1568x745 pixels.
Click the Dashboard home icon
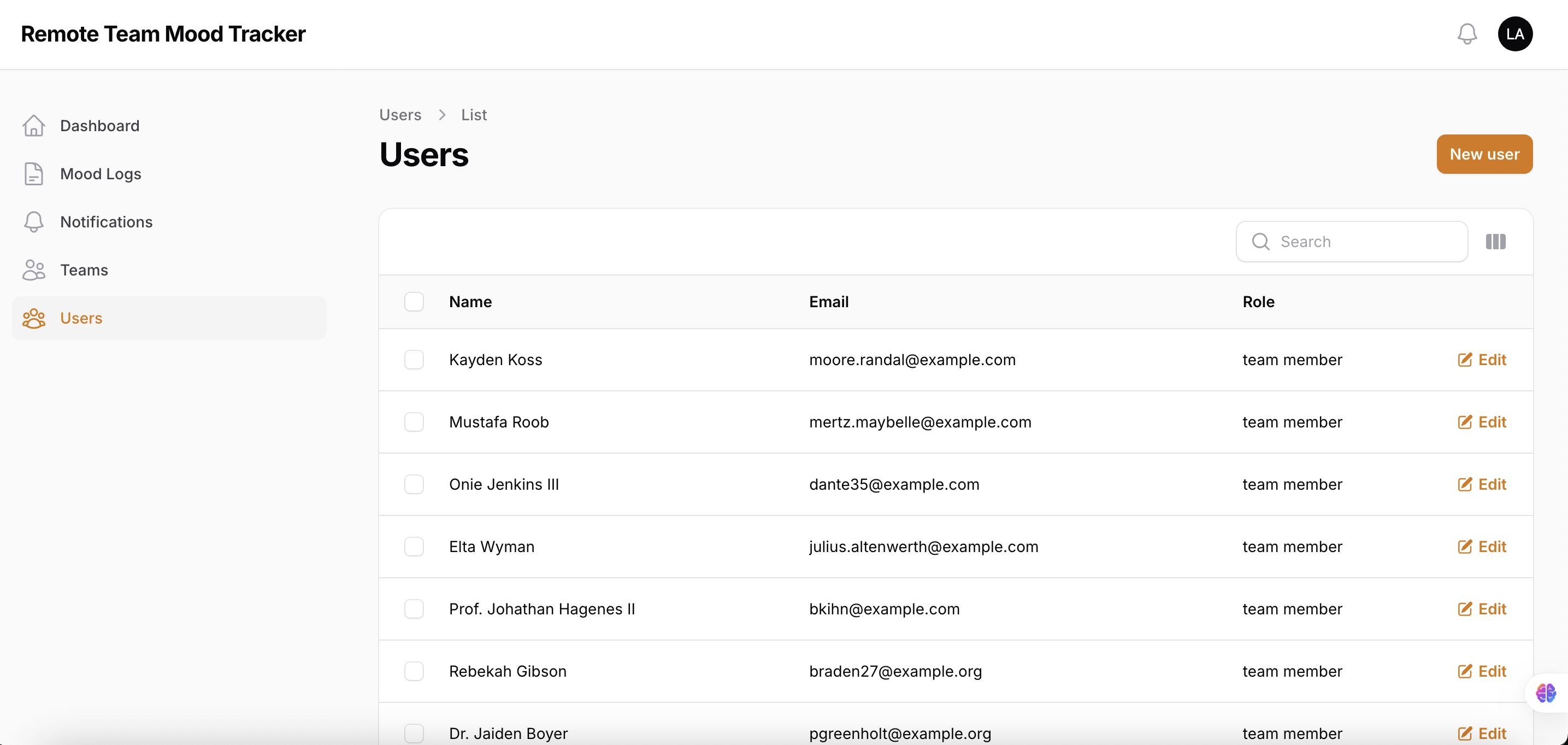tap(33, 126)
